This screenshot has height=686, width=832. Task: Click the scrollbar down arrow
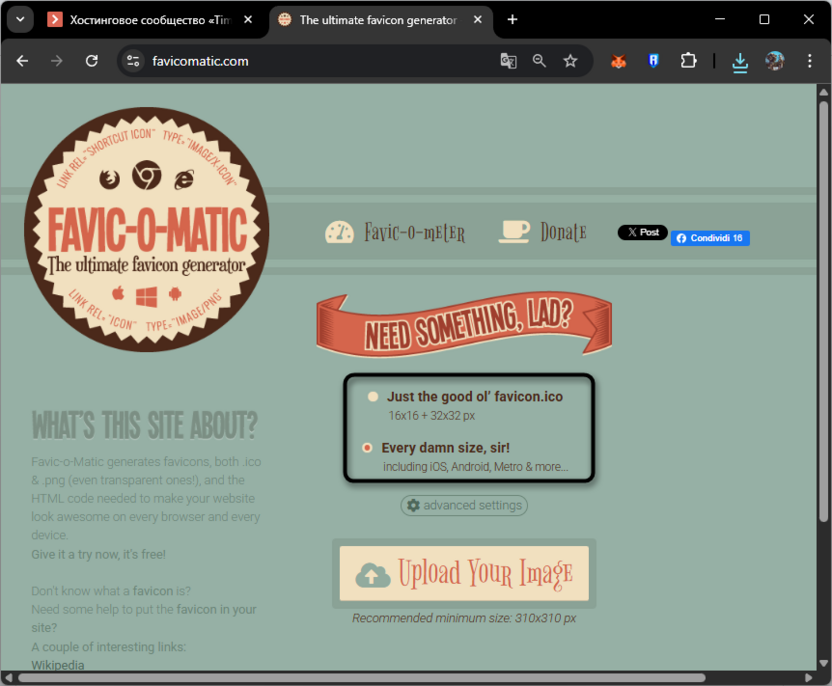click(x=823, y=663)
